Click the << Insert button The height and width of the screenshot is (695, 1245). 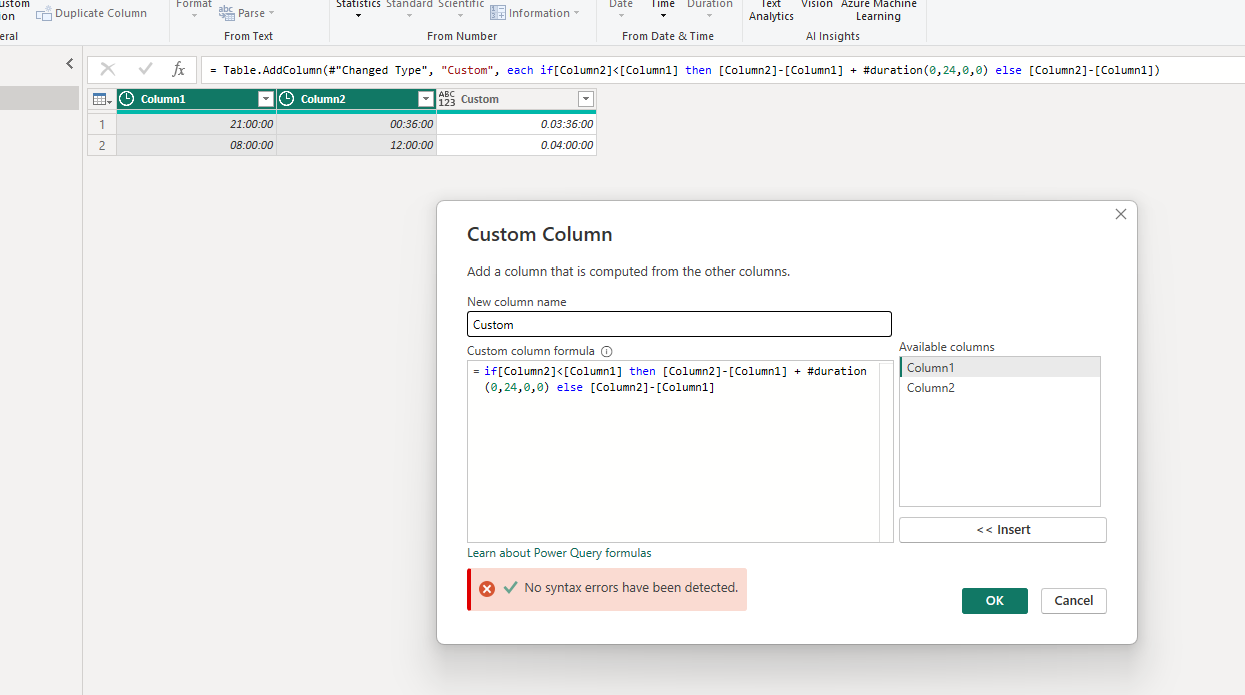[1003, 530]
